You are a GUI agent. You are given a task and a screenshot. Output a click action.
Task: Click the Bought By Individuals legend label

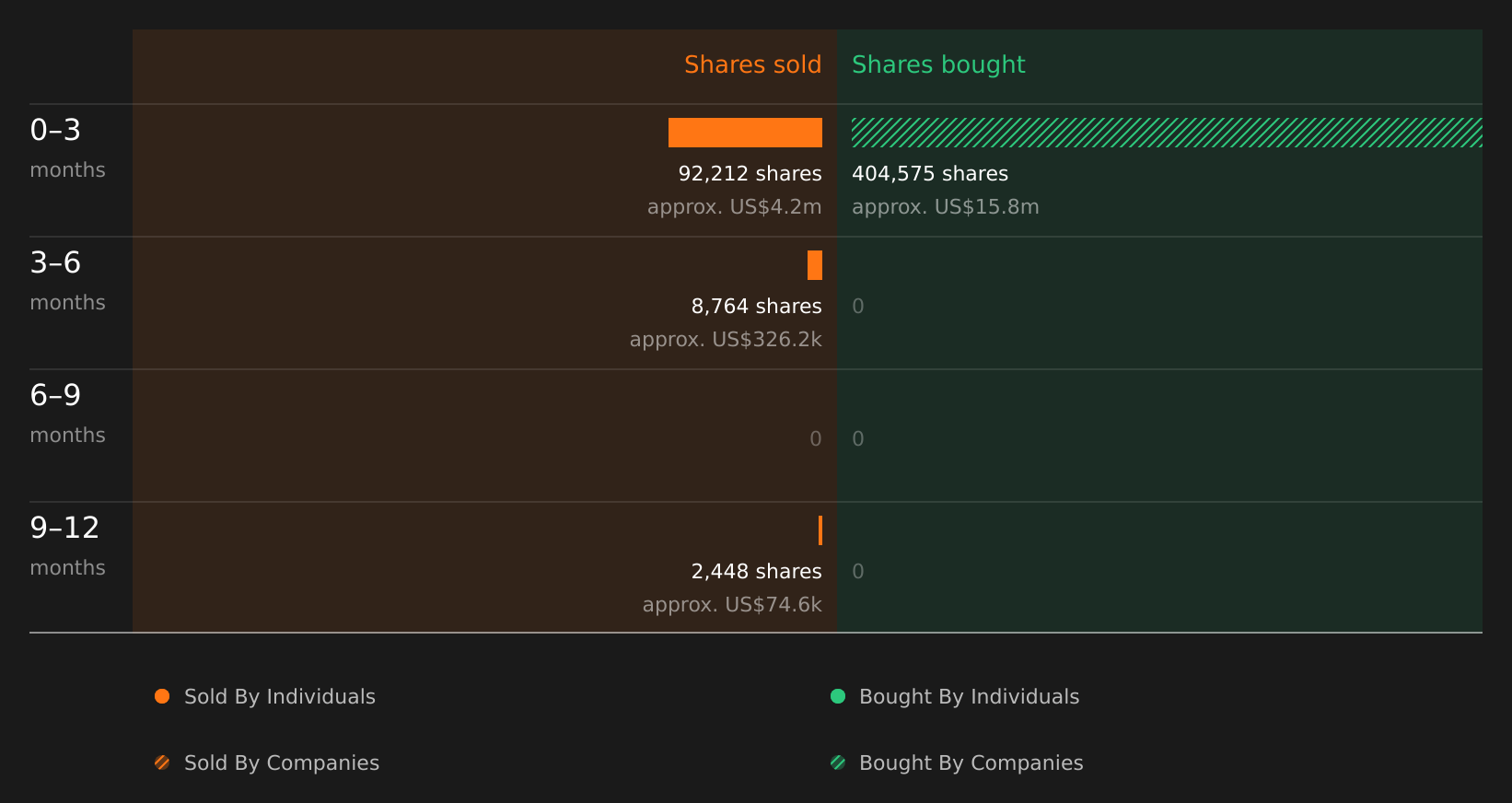coord(969,697)
